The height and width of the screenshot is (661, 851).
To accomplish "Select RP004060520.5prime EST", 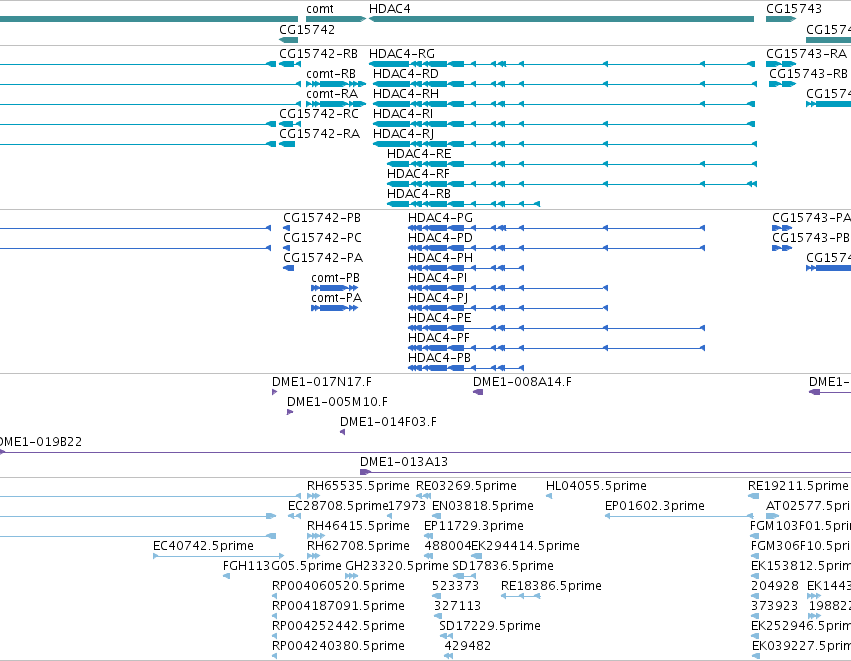I will 275,596.
